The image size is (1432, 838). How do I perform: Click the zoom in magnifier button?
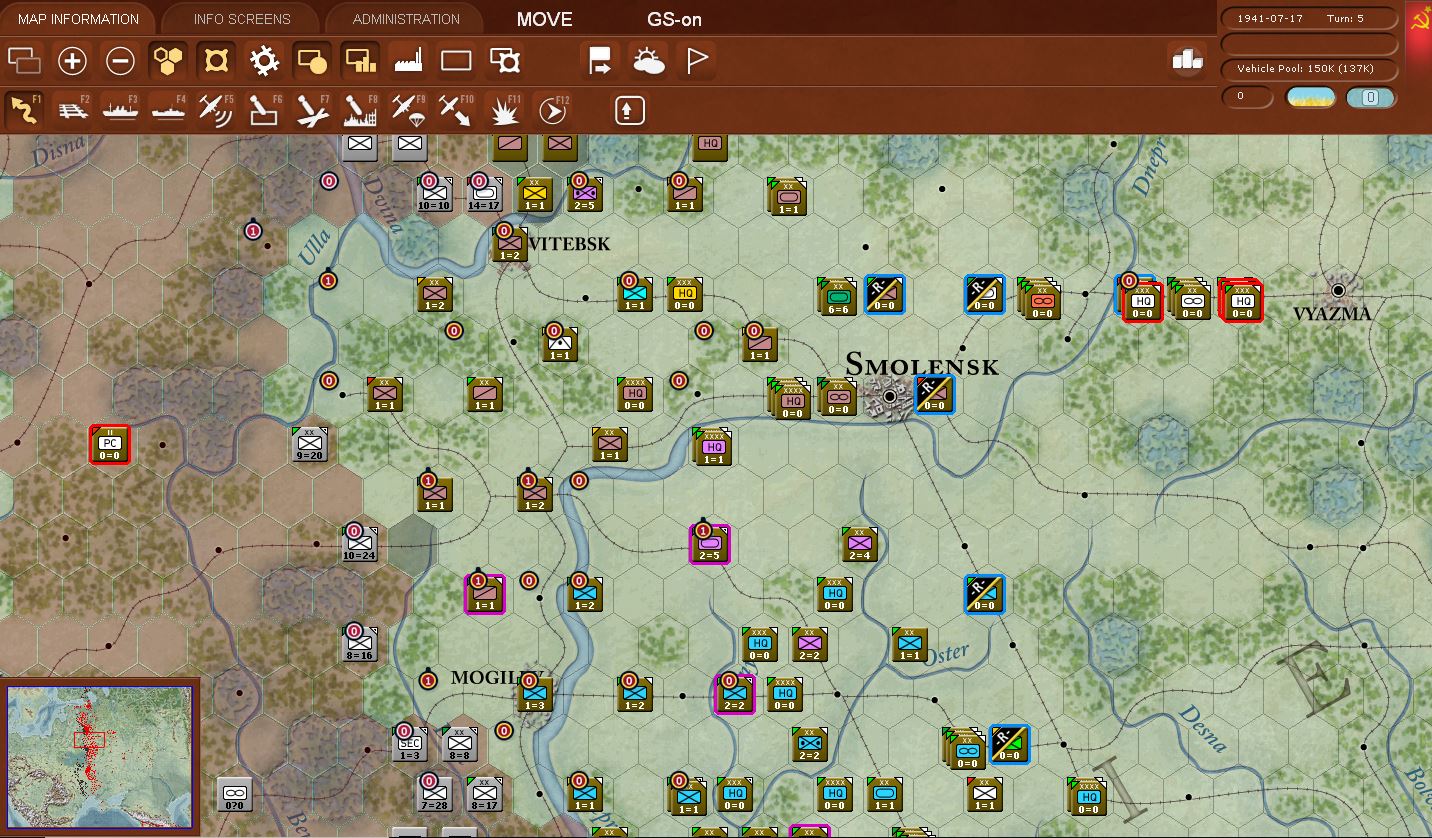(71, 60)
